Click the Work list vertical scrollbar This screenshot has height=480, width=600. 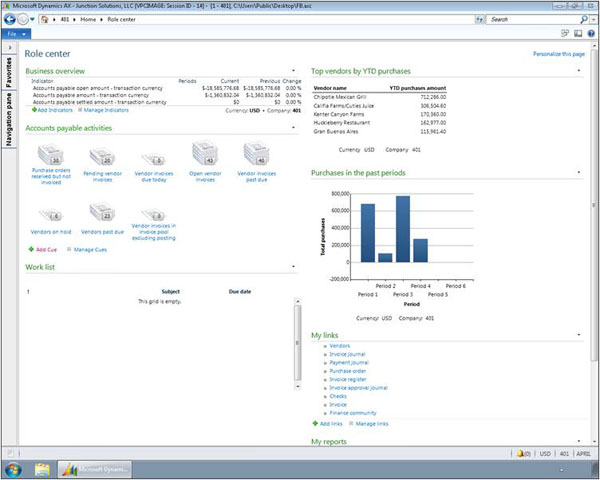coord(297,343)
